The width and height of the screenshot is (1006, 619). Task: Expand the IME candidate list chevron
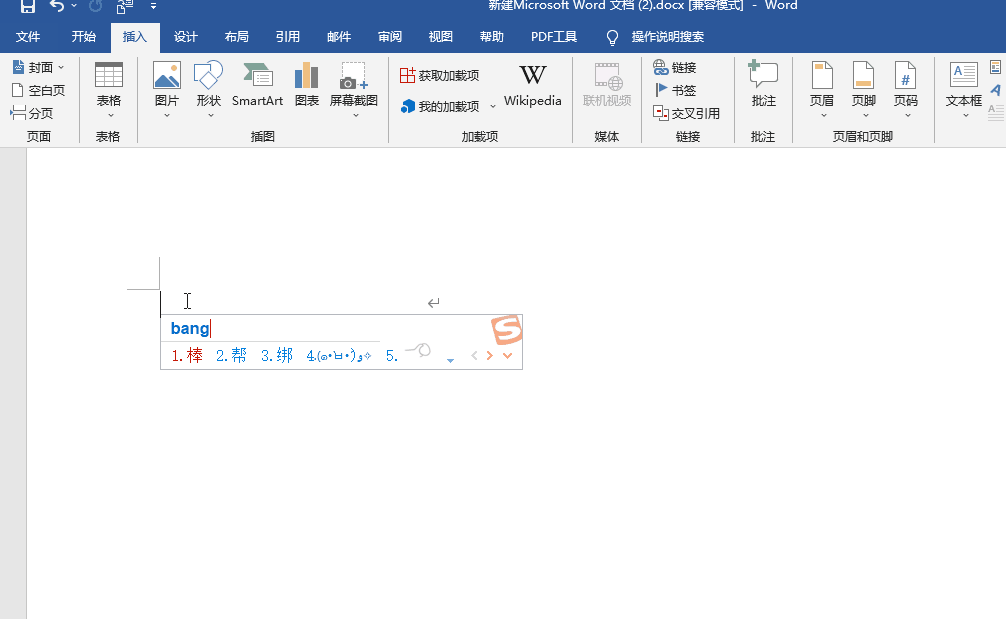pos(508,356)
